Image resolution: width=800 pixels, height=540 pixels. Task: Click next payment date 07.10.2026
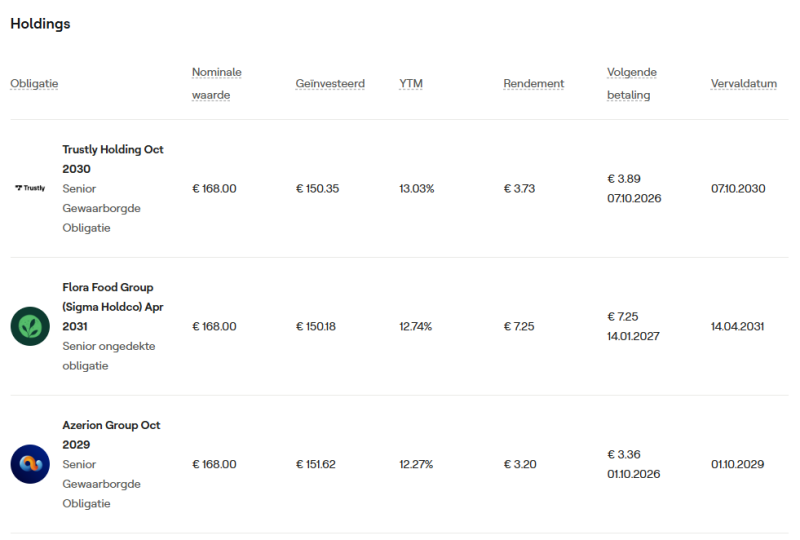634,198
